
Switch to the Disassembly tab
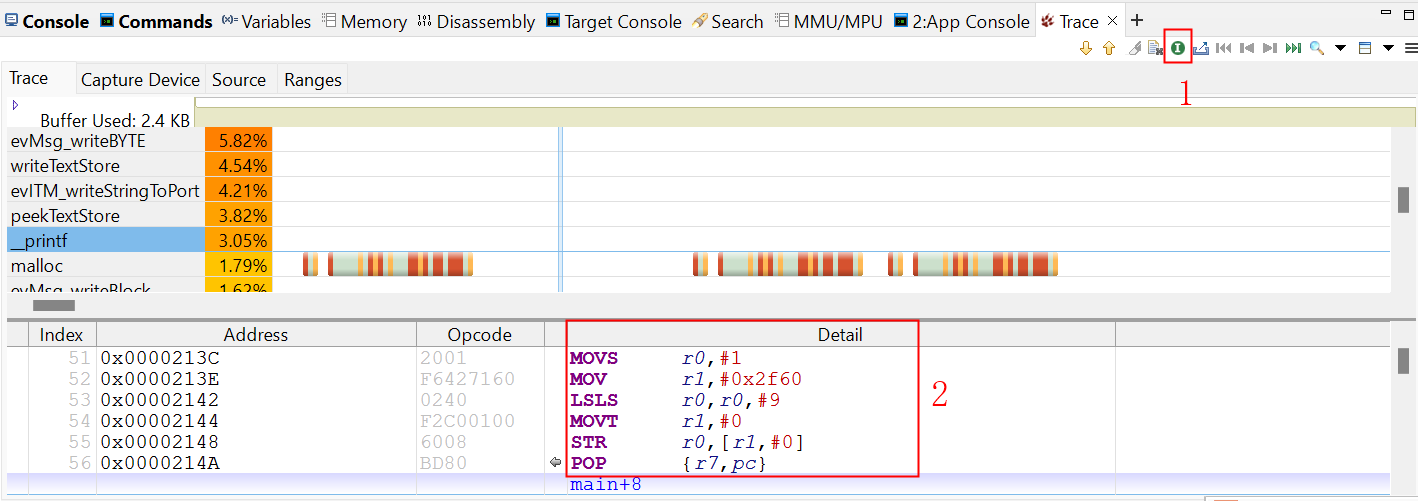pos(476,21)
